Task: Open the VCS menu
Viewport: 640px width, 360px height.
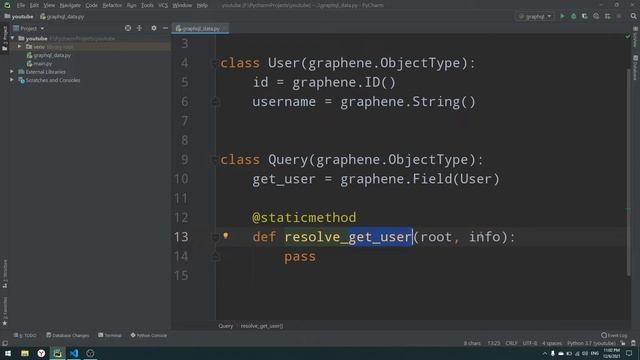Action: pos(163,5)
